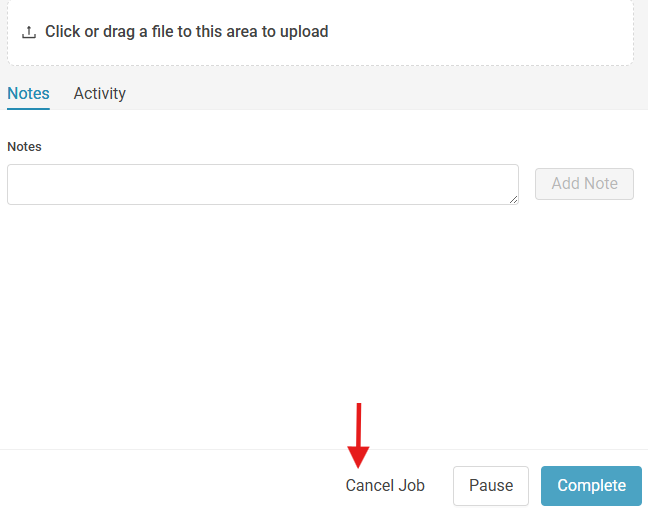
Task: Click the blue Complete button at bottom right
Action: [591, 486]
